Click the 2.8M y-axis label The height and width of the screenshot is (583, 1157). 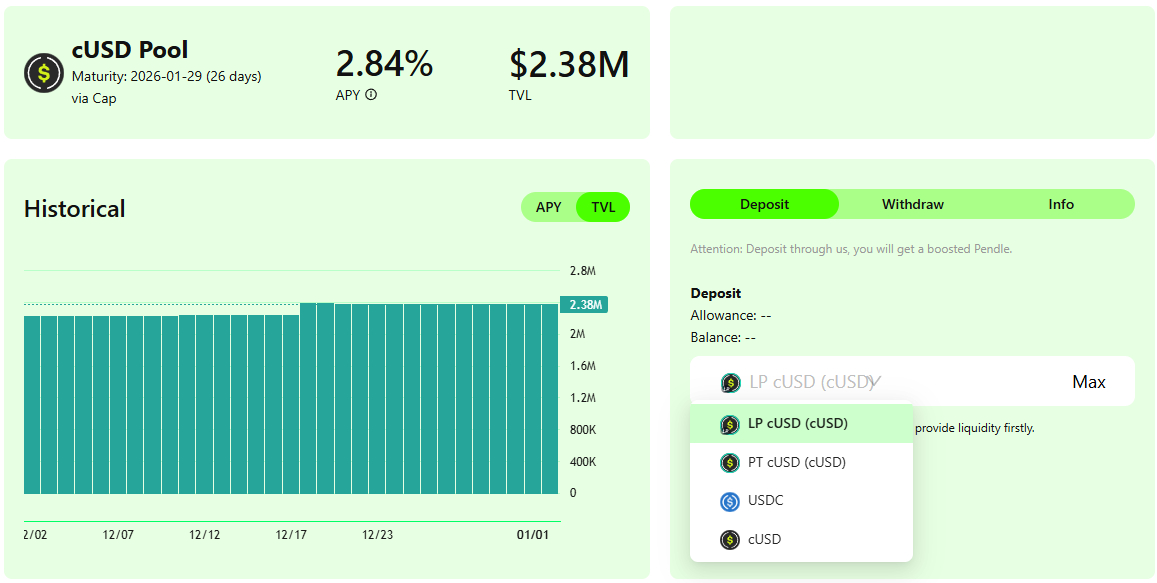[582, 271]
